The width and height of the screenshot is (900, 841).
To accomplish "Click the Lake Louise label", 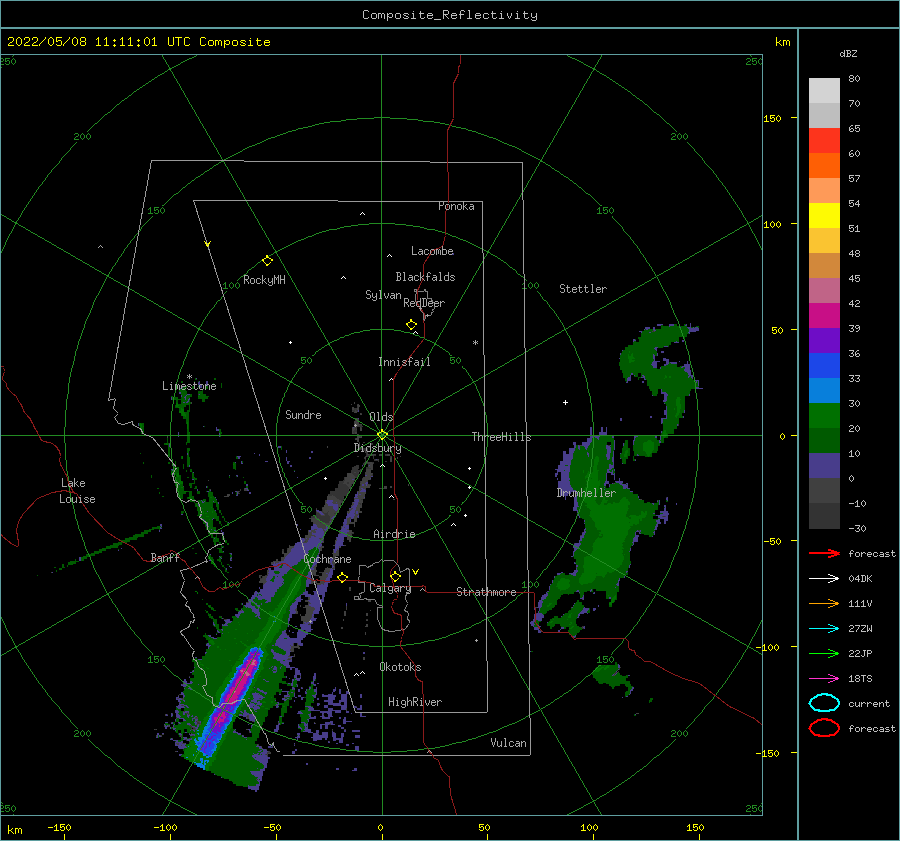I will point(78,491).
